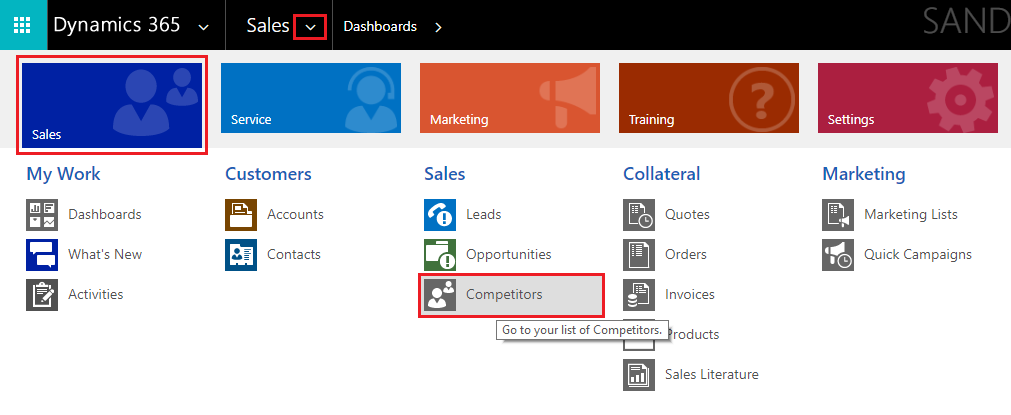
Task: Click the Sales group heading
Action: click(x=444, y=174)
